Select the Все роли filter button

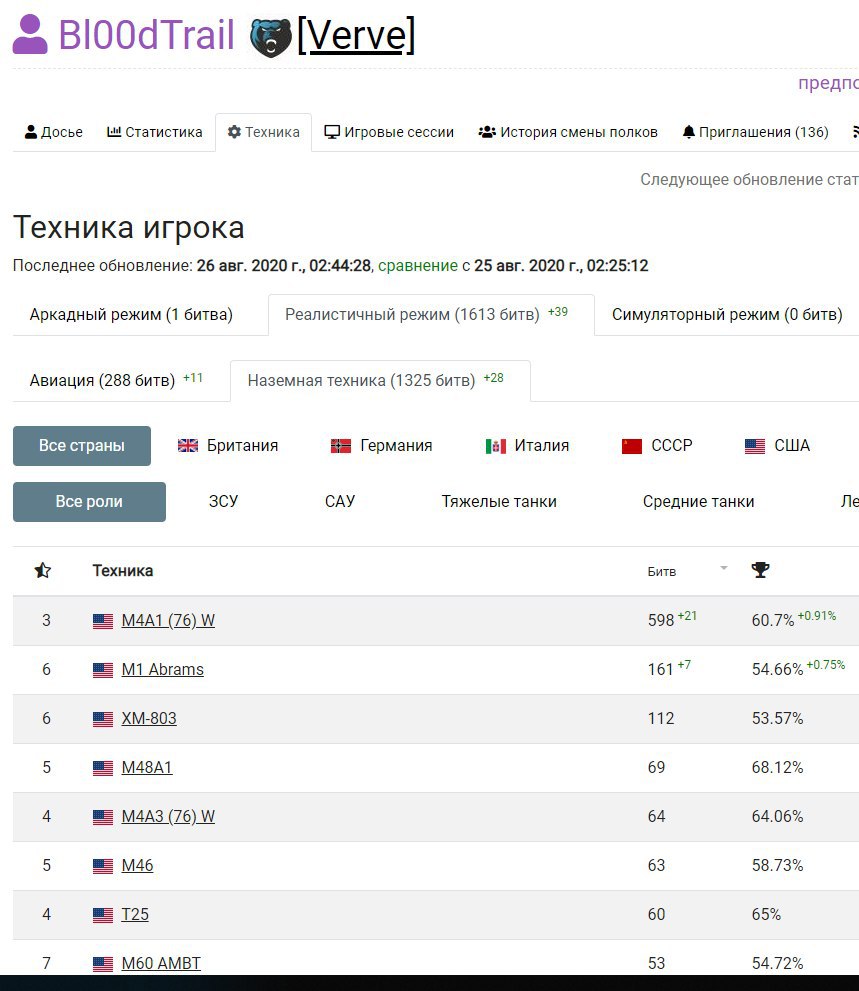[89, 502]
